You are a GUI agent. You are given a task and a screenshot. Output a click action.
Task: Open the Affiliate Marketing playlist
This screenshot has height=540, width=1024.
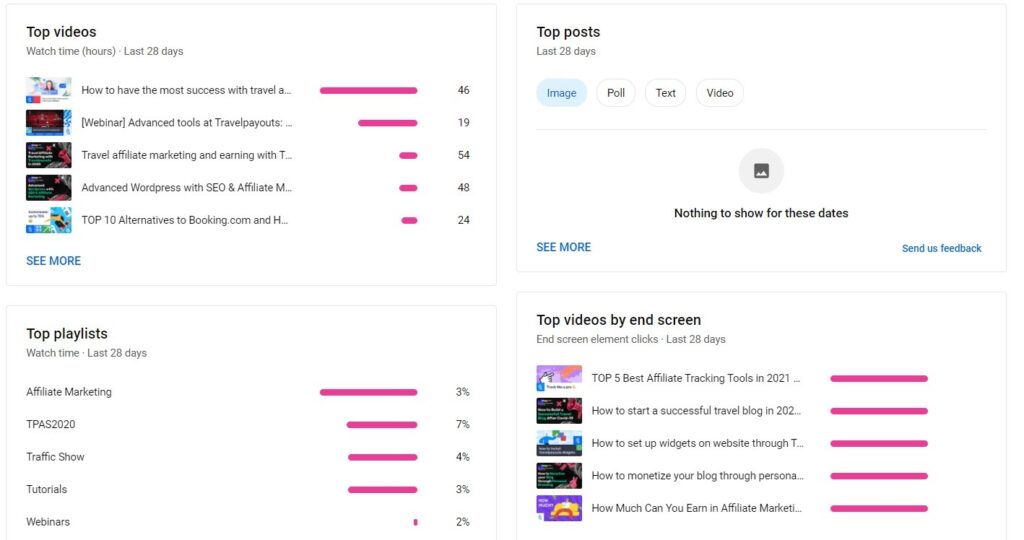pos(69,392)
